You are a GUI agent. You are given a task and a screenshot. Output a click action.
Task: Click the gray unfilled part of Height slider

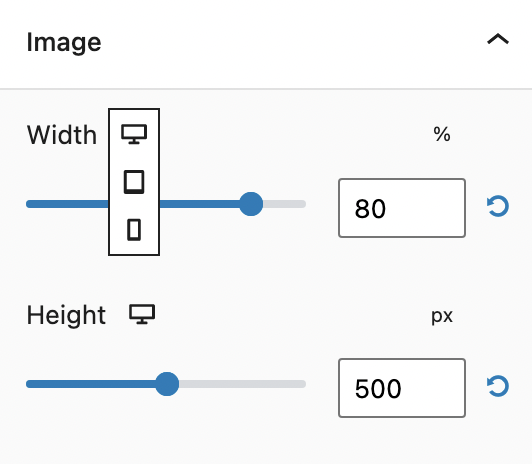pos(242,384)
